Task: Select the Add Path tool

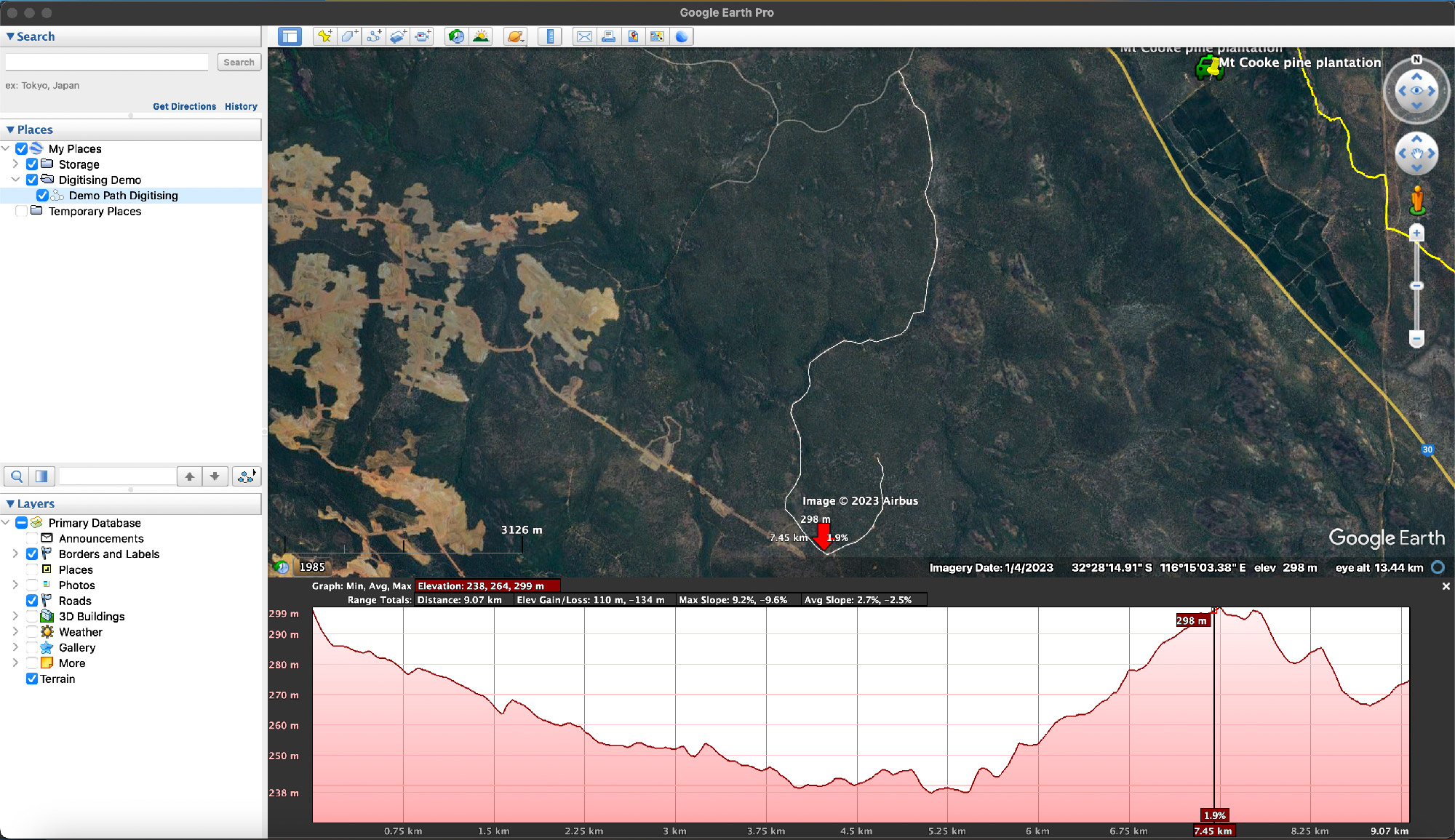Action: click(374, 36)
